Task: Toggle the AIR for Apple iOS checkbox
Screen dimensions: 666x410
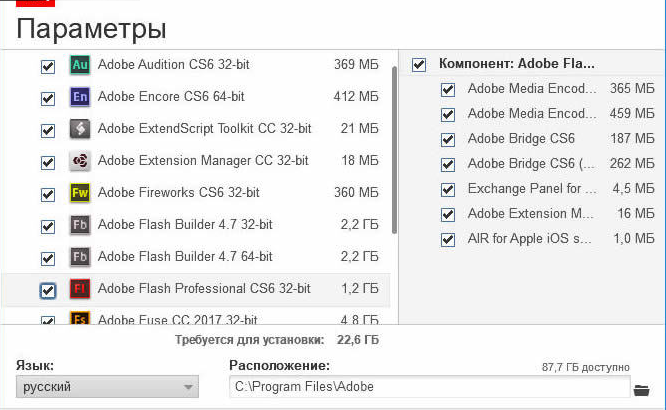Action: pyautogui.click(x=448, y=240)
